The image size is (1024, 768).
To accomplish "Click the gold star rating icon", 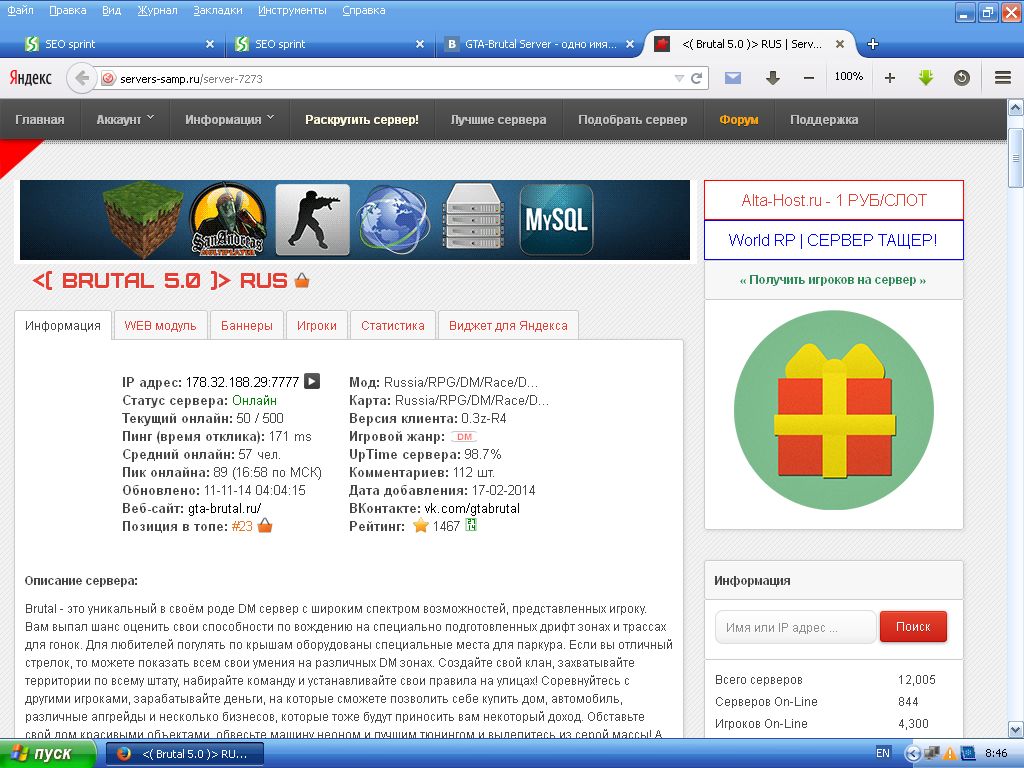I will (x=421, y=526).
